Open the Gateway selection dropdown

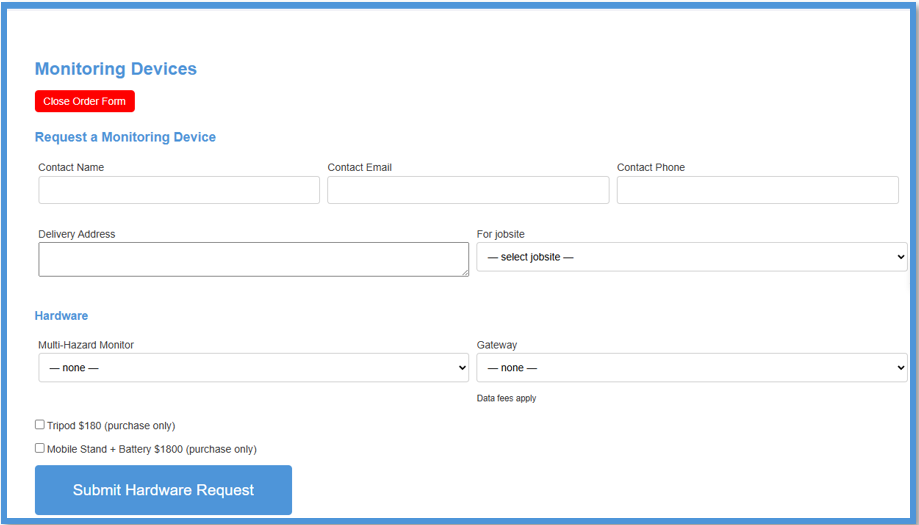pyautogui.click(x=692, y=367)
